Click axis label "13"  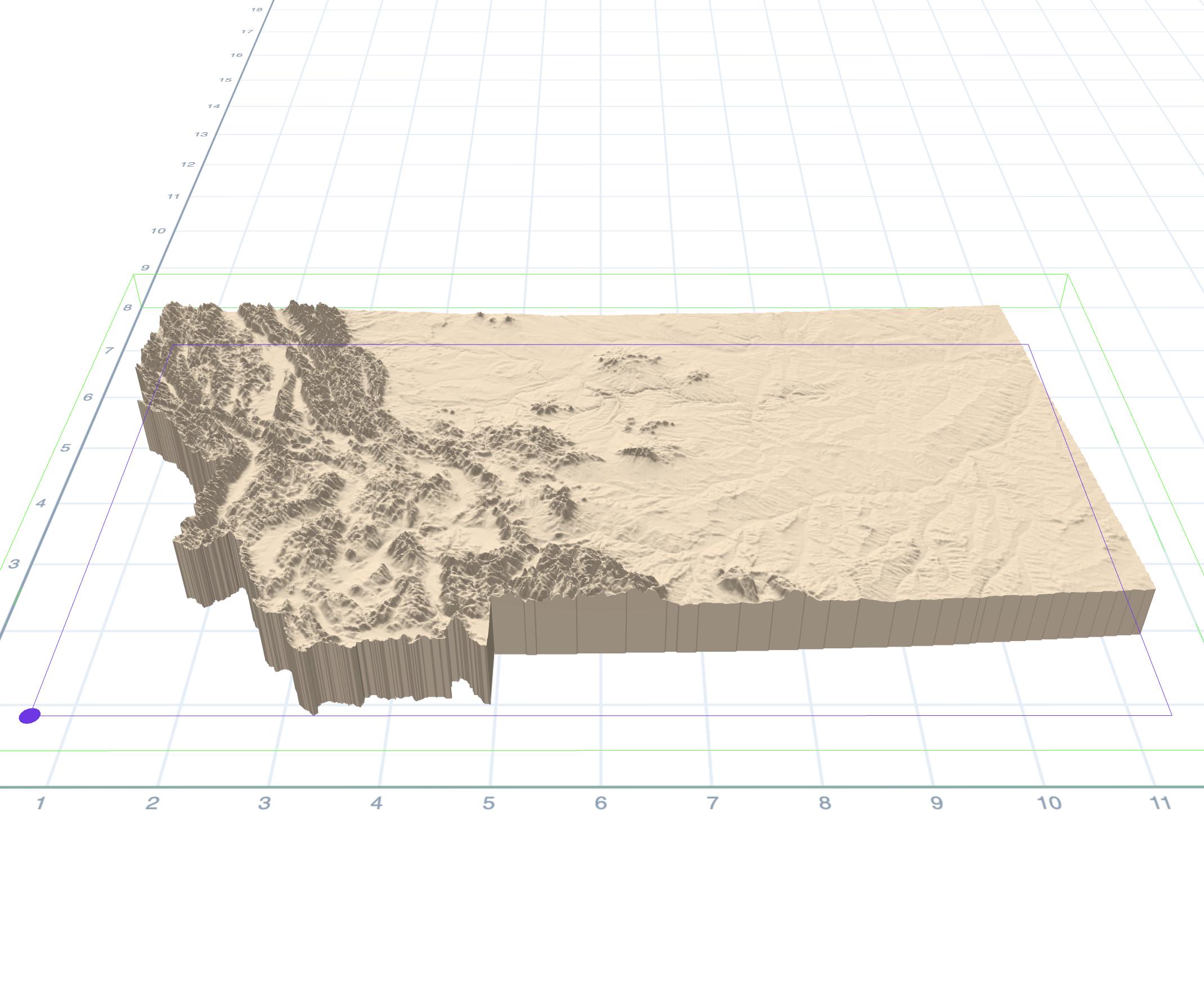201,134
